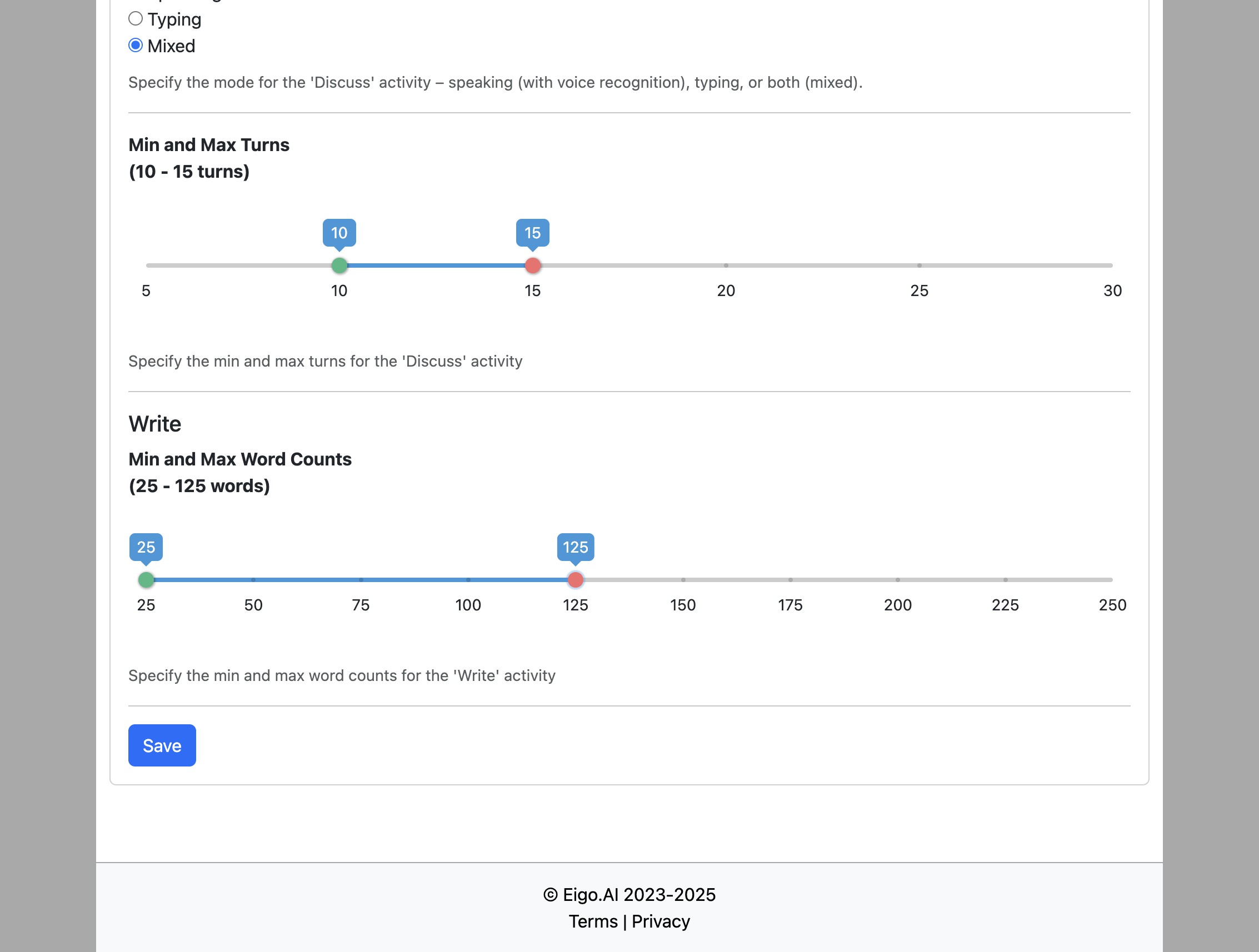Click the turns slider end label 30
The width and height of the screenshot is (1259, 952).
[x=1113, y=291]
